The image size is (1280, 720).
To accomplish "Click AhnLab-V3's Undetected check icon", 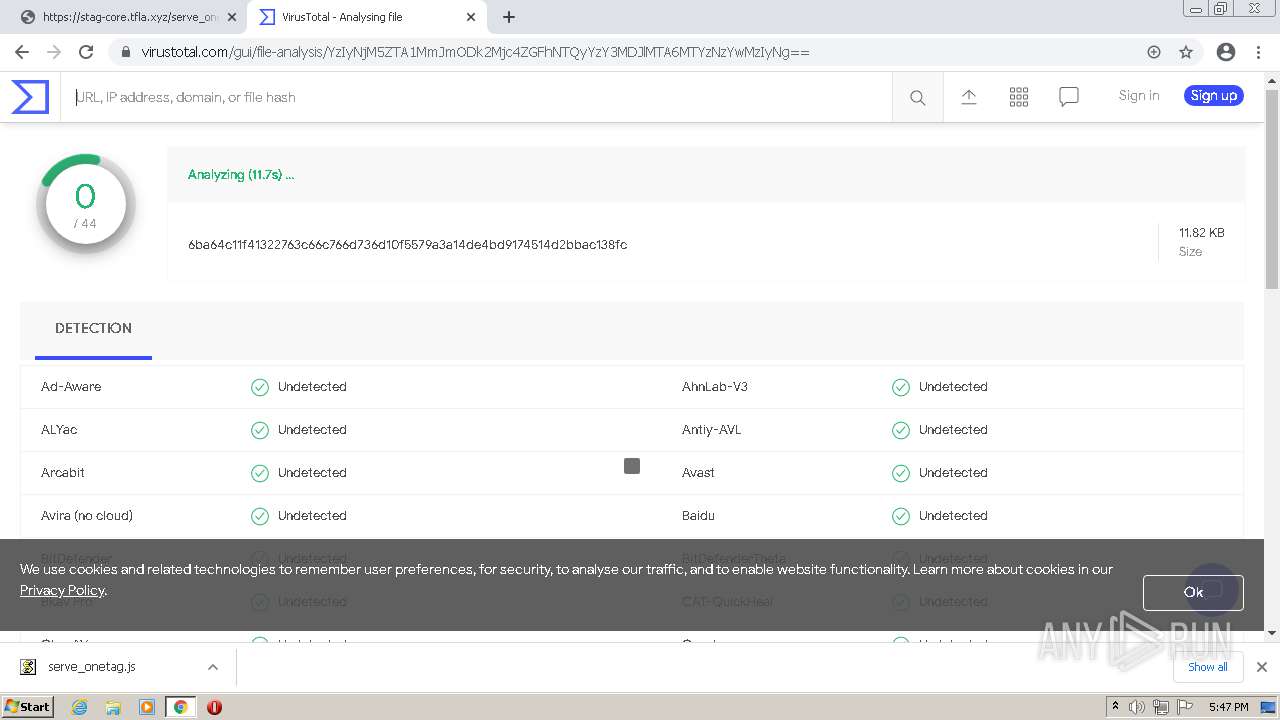I will [901, 387].
